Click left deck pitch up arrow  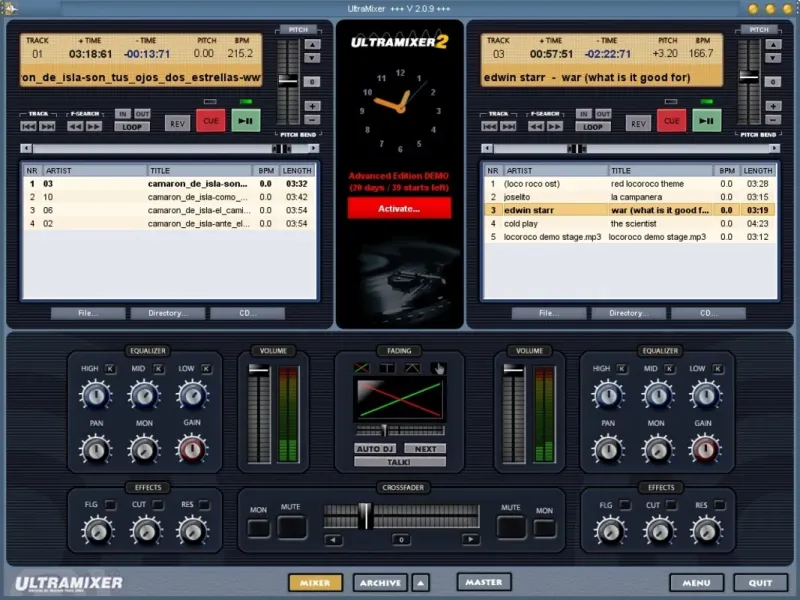coord(312,44)
